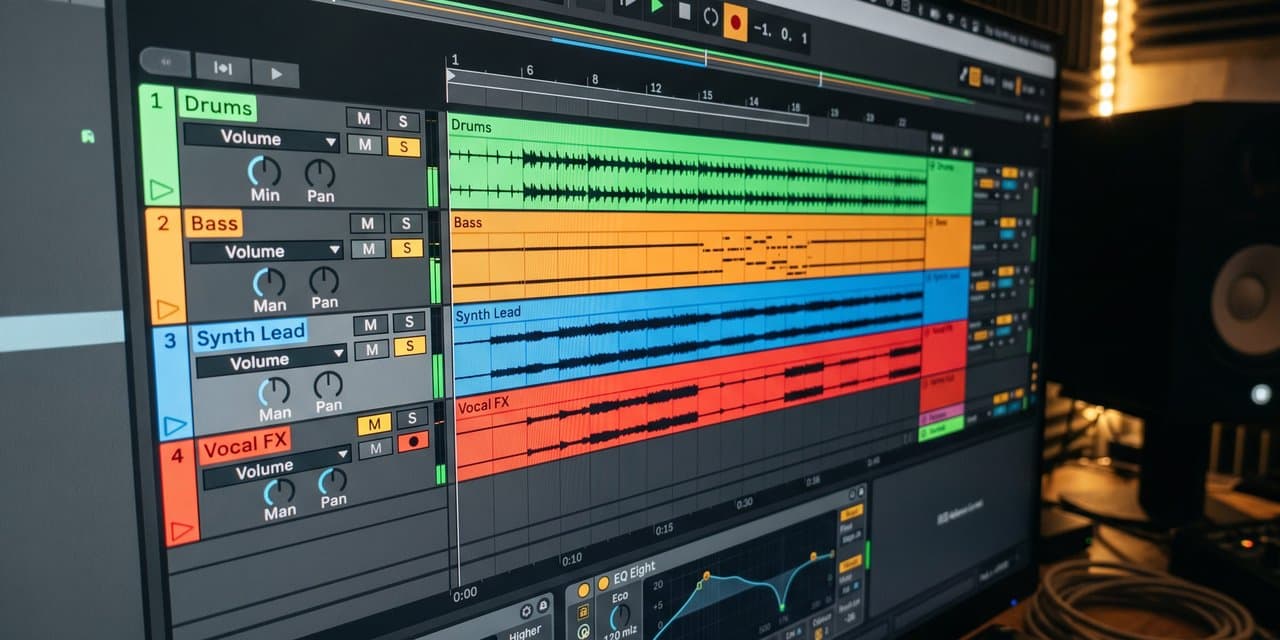The width and height of the screenshot is (1280, 640).
Task: Arm the orange record button in the transport
Action: [736, 20]
